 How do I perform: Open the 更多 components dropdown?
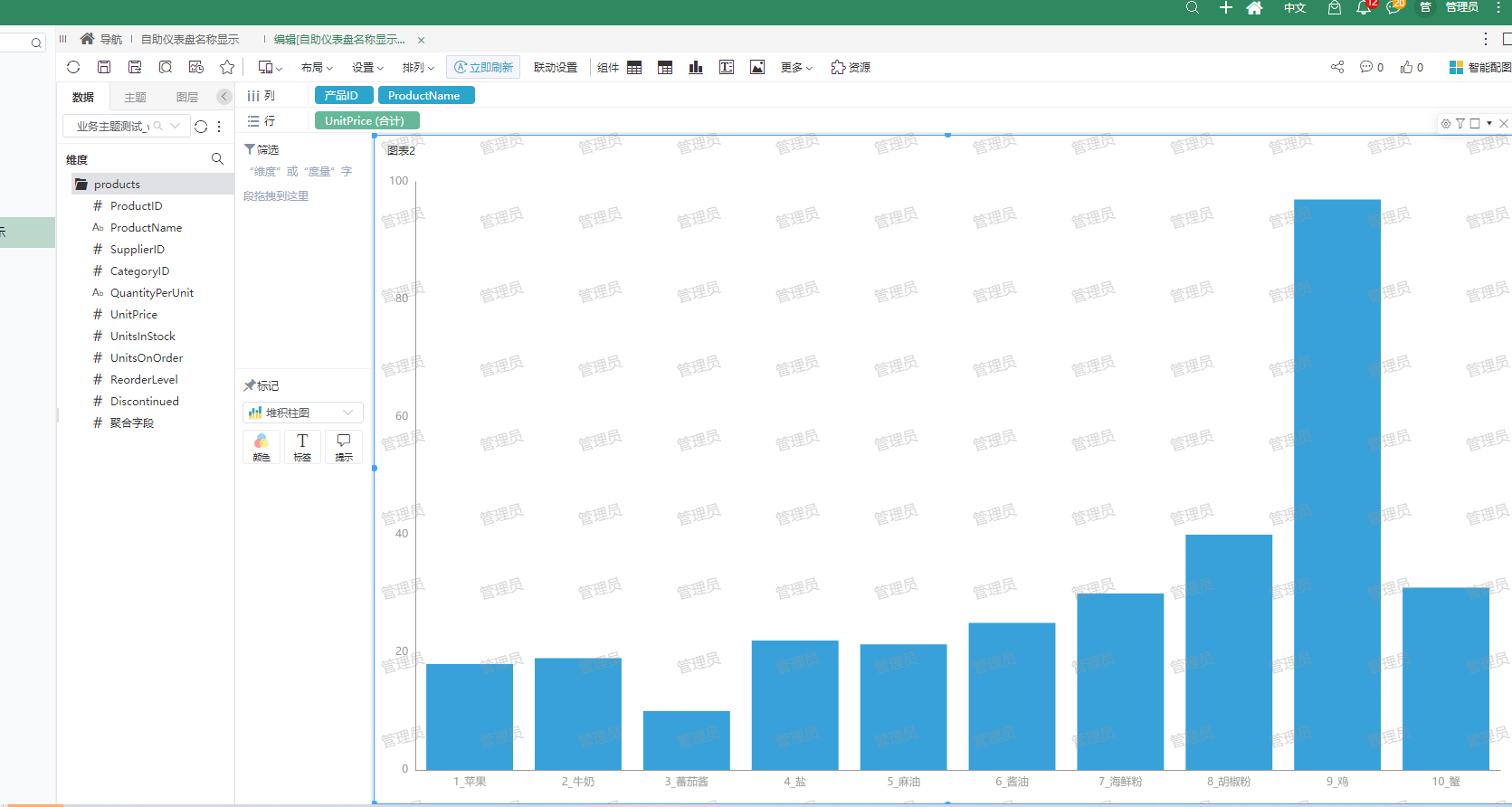pyautogui.click(x=796, y=67)
